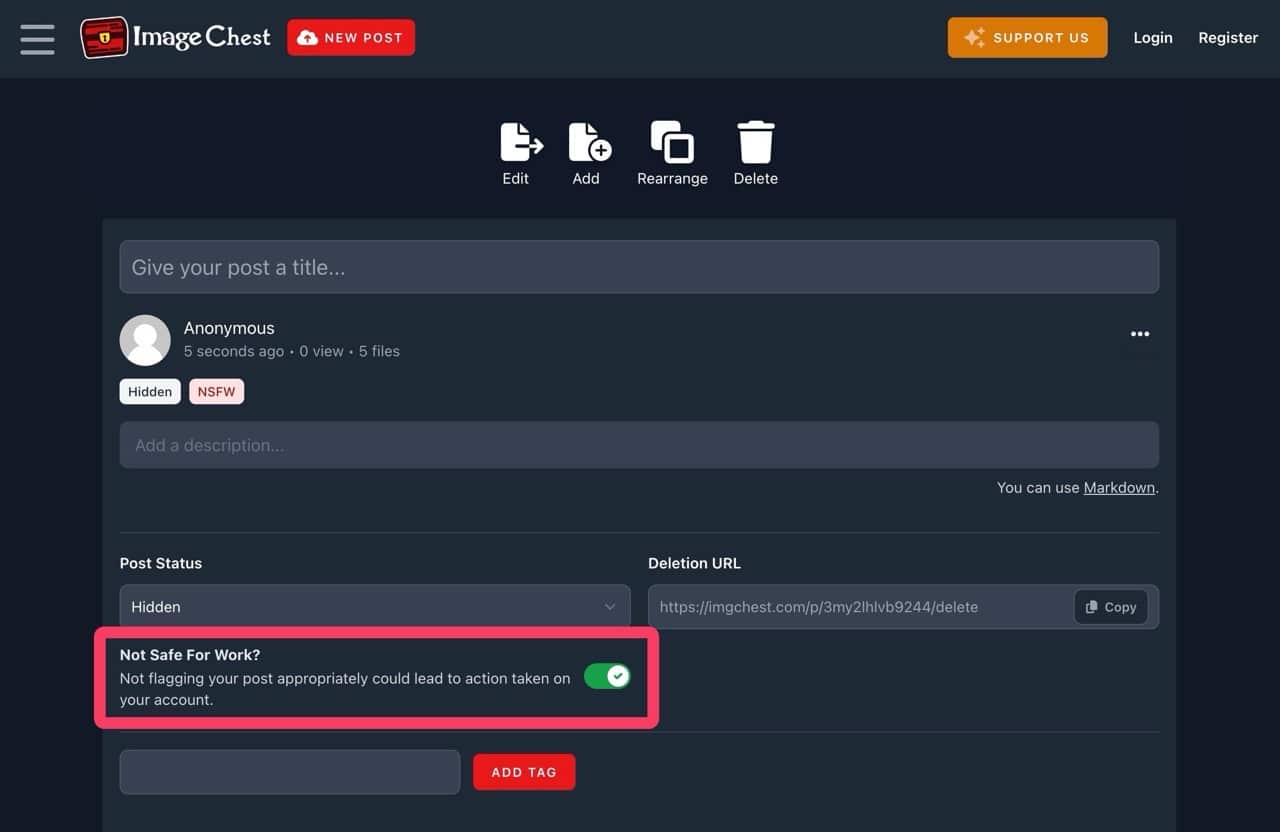This screenshot has width=1280, height=832.
Task: Click the Add files icon
Action: click(x=588, y=142)
